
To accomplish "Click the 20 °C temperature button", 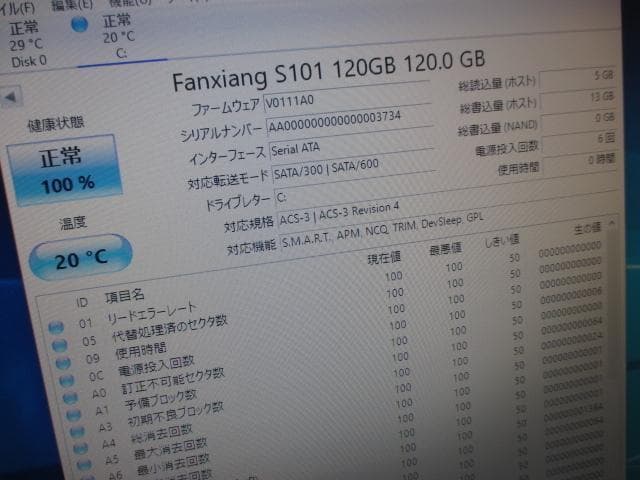I will 80,259.
